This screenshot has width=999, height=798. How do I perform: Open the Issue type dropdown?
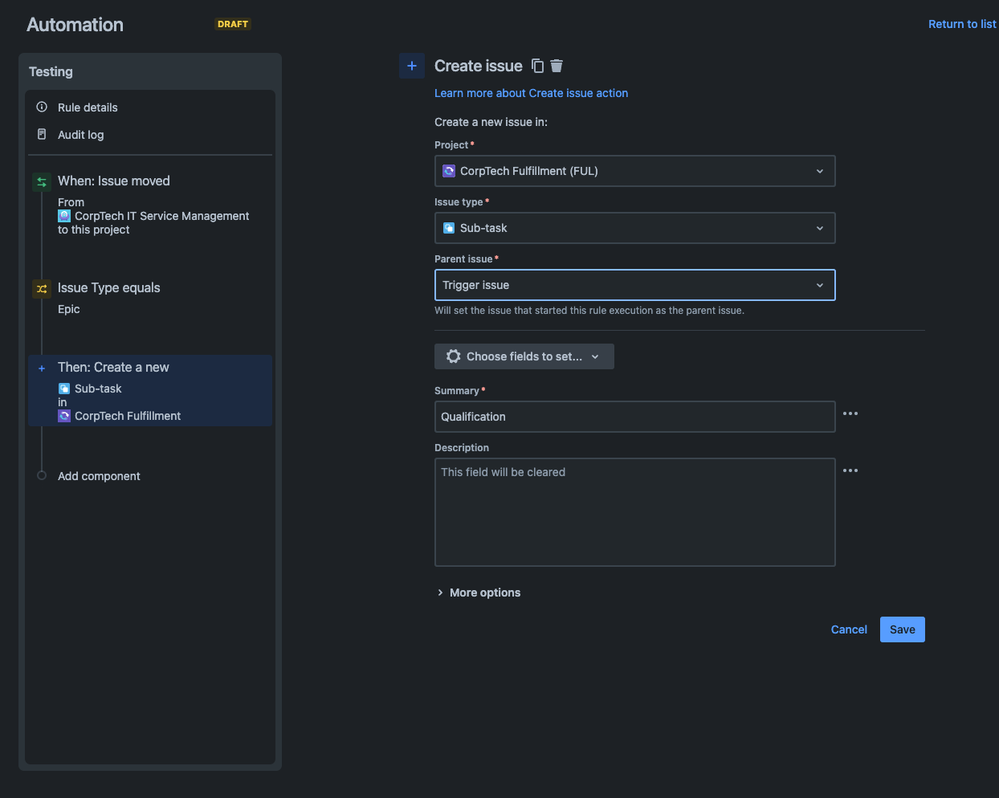635,228
